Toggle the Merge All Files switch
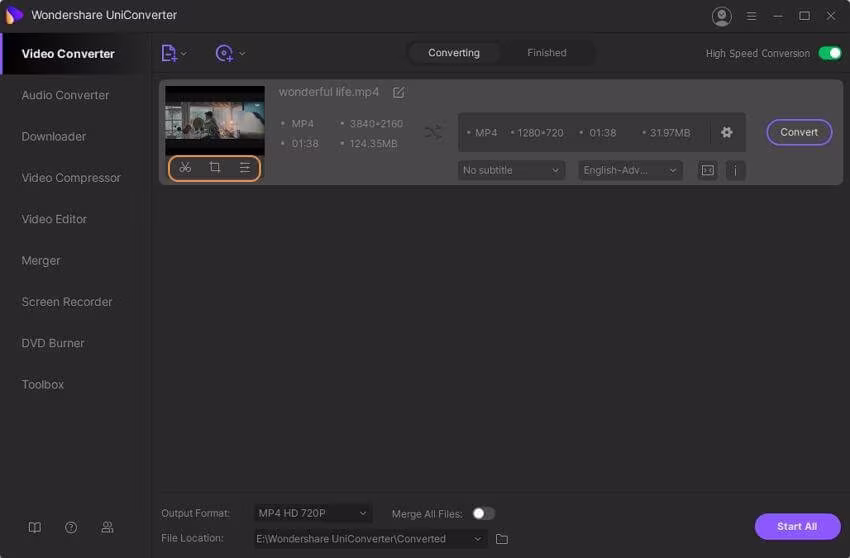The height and width of the screenshot is (558, 850). pyautogui.click(x=483, y=514)
